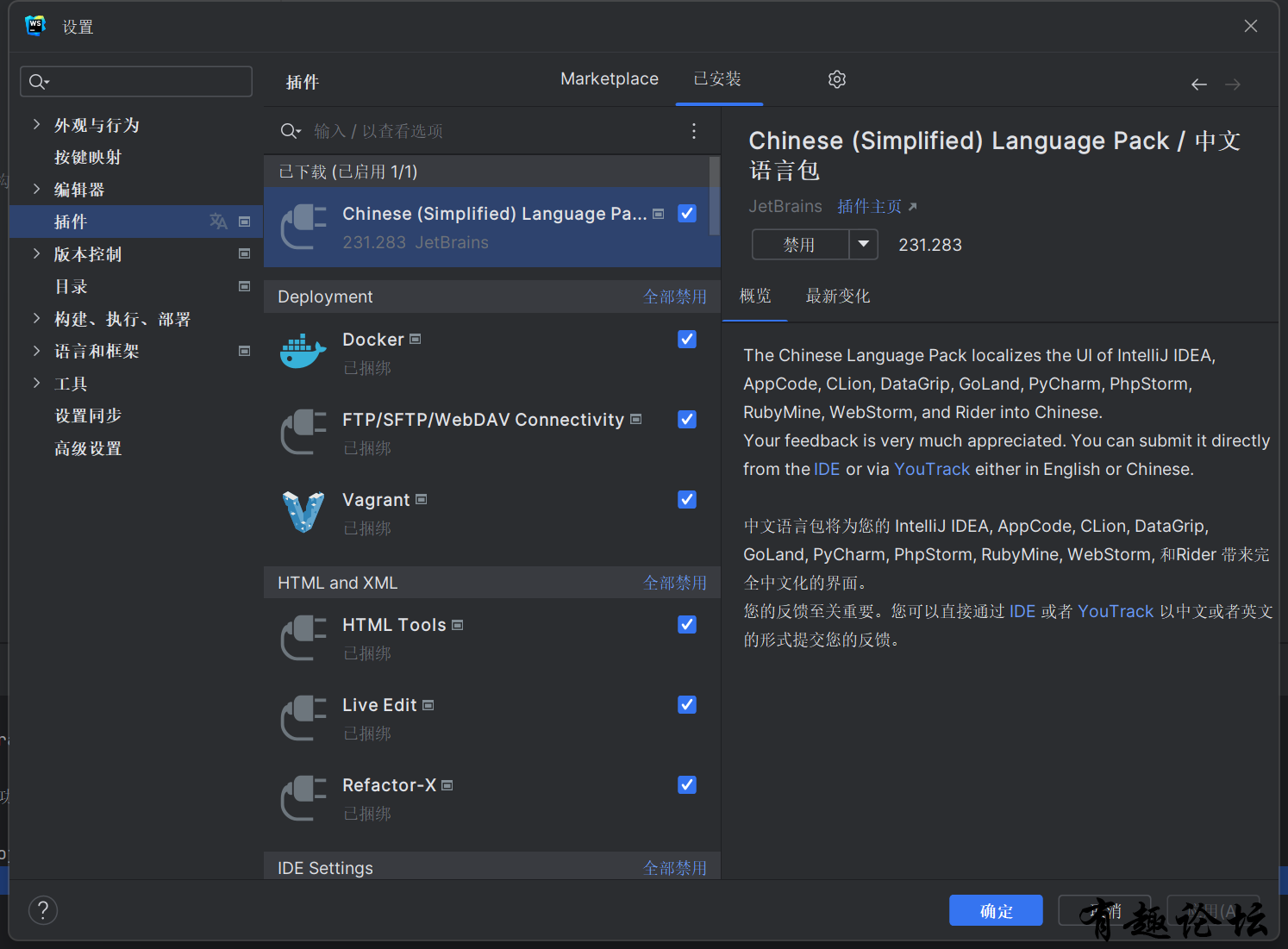Click the Vagrant logo icon
Image resolution: width=1288 pixels, height=949 pixels.
(303, 512)
